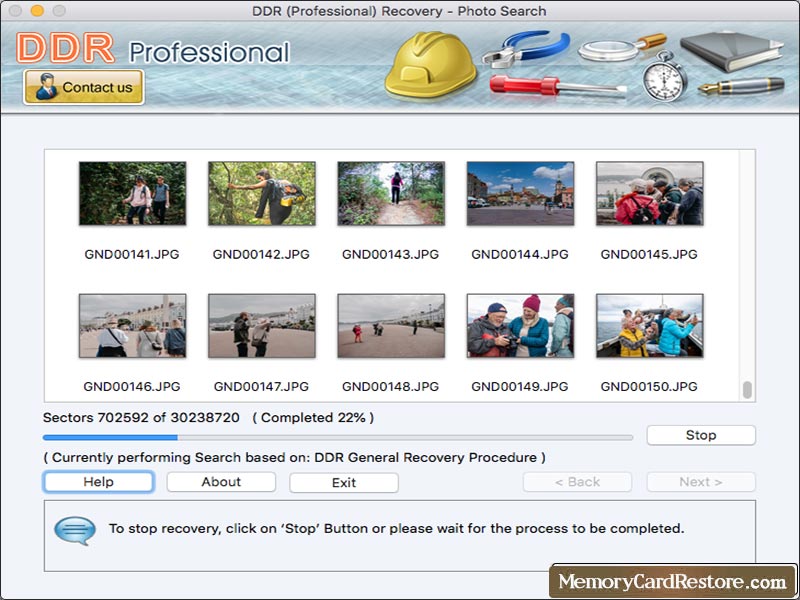Click the Back button

click(x=577, y=481)
